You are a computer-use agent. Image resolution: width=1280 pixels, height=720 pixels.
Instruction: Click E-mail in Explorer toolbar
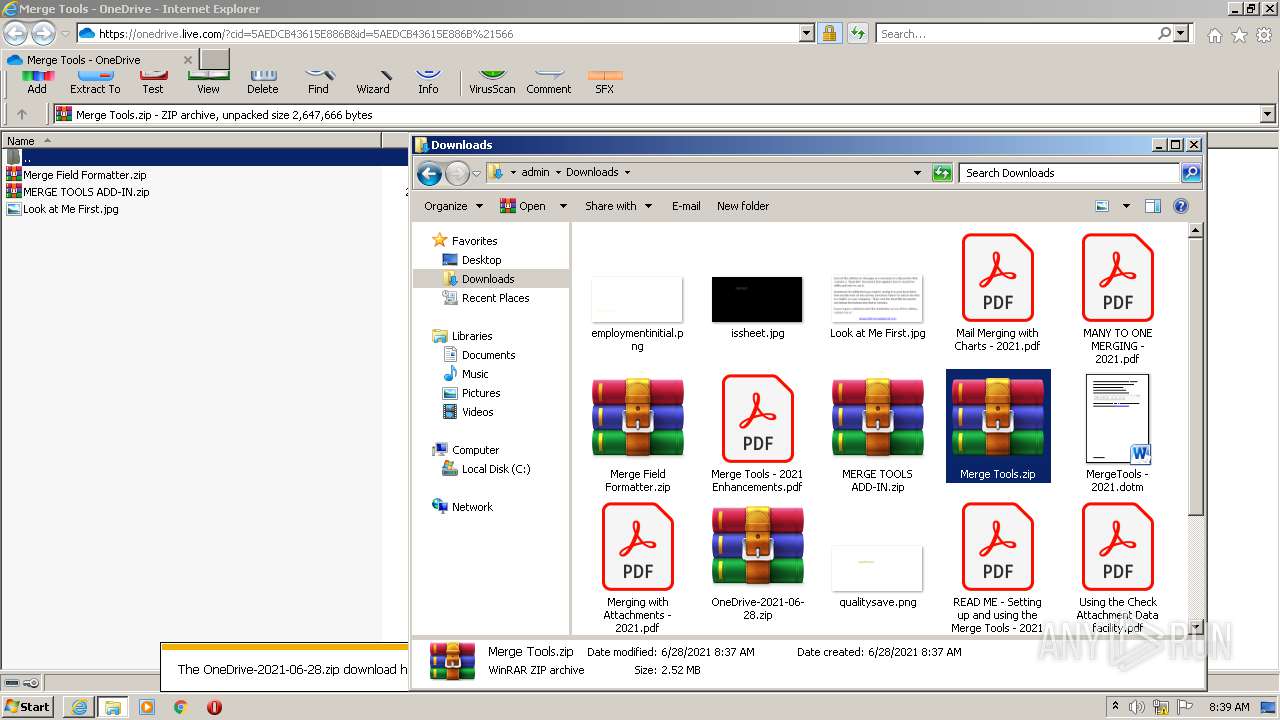[x=686, y=206]
